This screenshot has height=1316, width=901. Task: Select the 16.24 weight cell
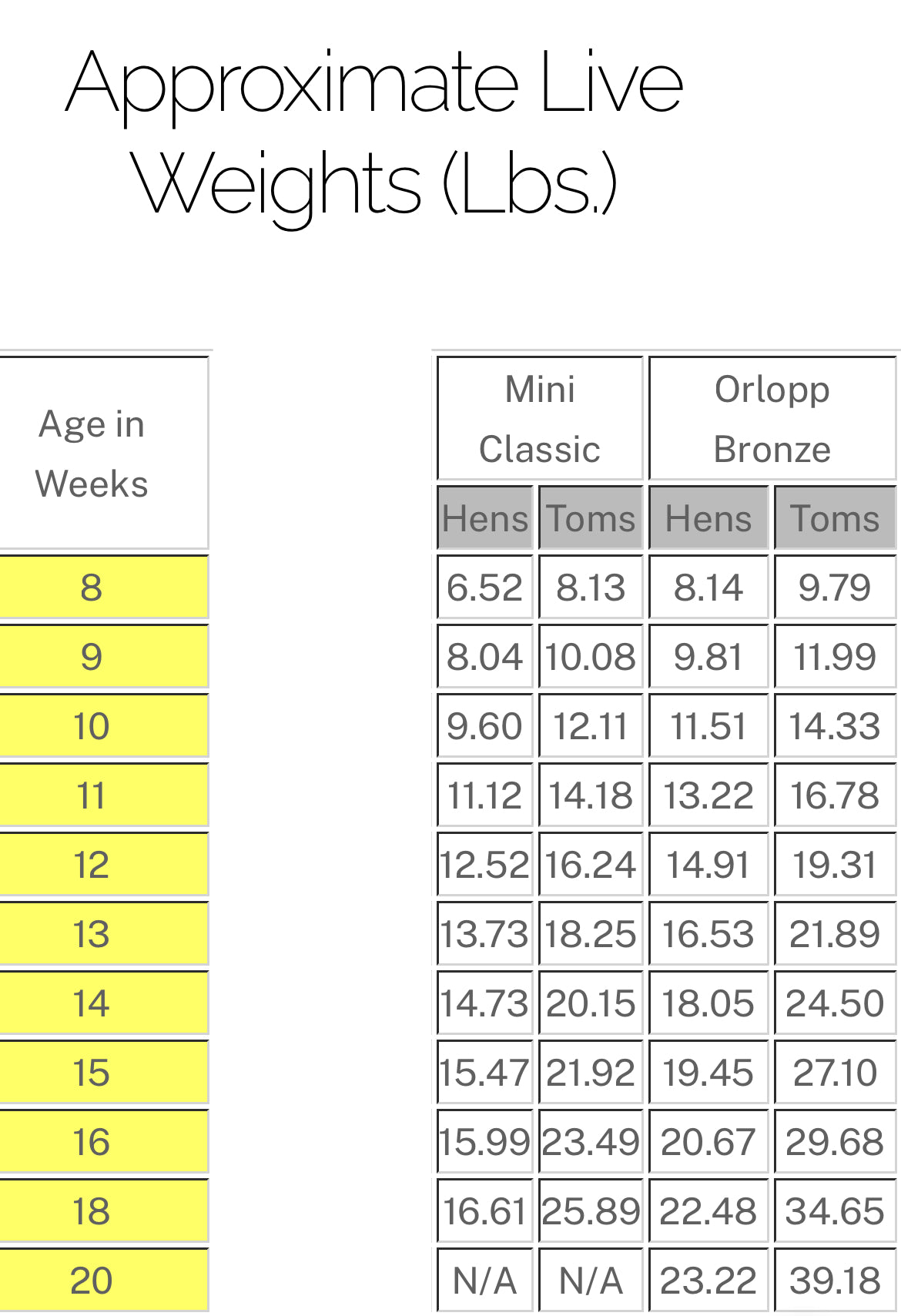pyautogui.click(x=591, y=865)
